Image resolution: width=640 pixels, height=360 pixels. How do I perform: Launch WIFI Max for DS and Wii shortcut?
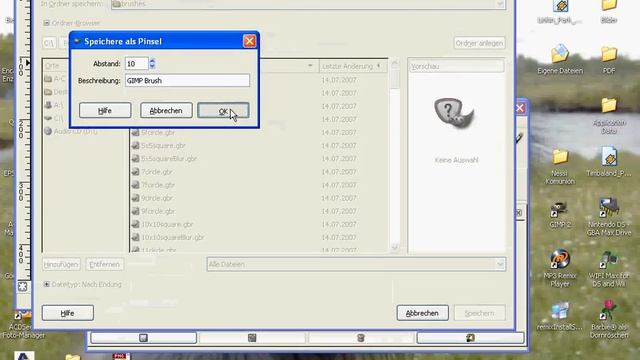(609, 269)
